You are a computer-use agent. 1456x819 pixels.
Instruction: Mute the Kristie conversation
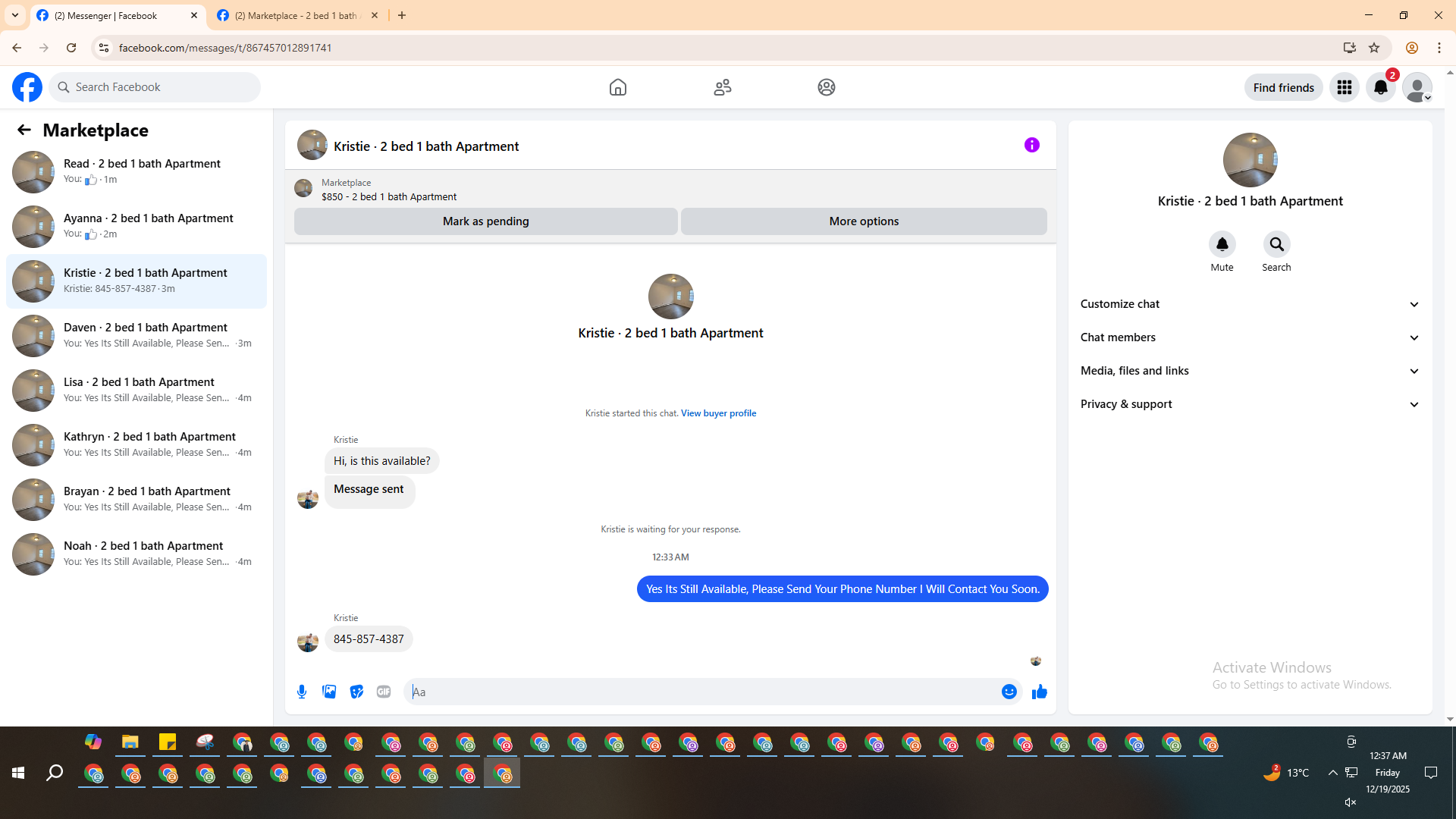pyautogui.click(x=1222, y=245)
